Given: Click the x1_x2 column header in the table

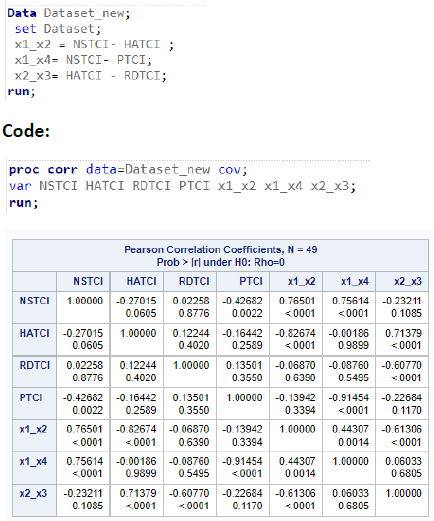Looking at the screenshot, I should tap(302, 282).
